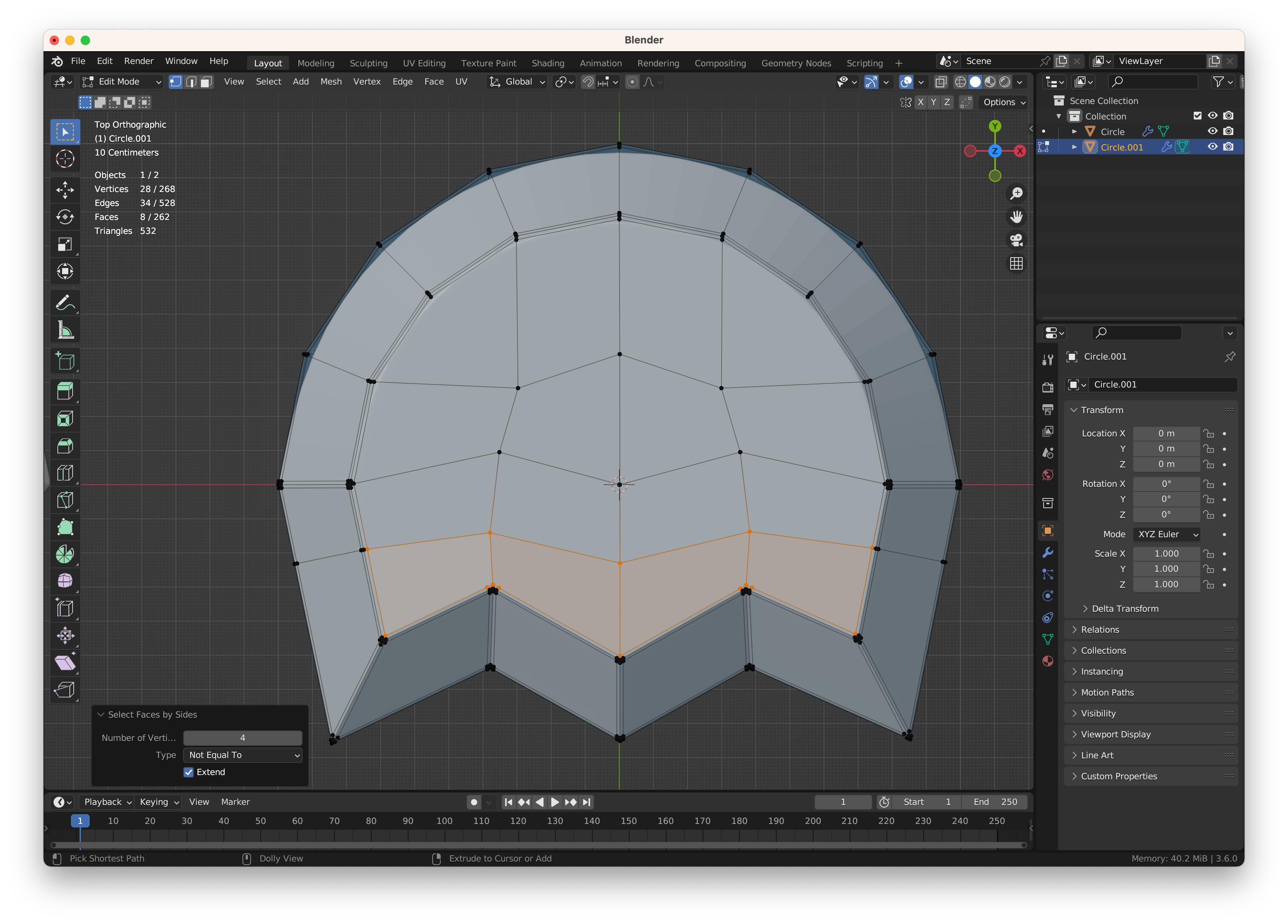Select the Loop Cut tool

(65, 473)
